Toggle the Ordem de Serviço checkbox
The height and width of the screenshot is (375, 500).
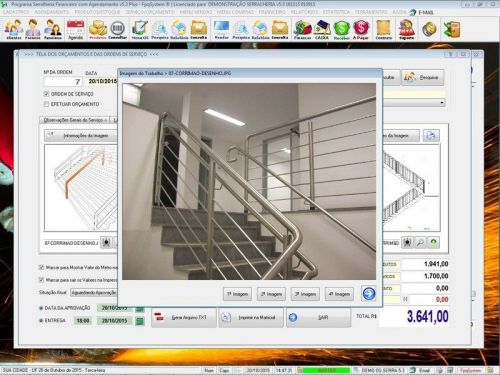(46, 94)
